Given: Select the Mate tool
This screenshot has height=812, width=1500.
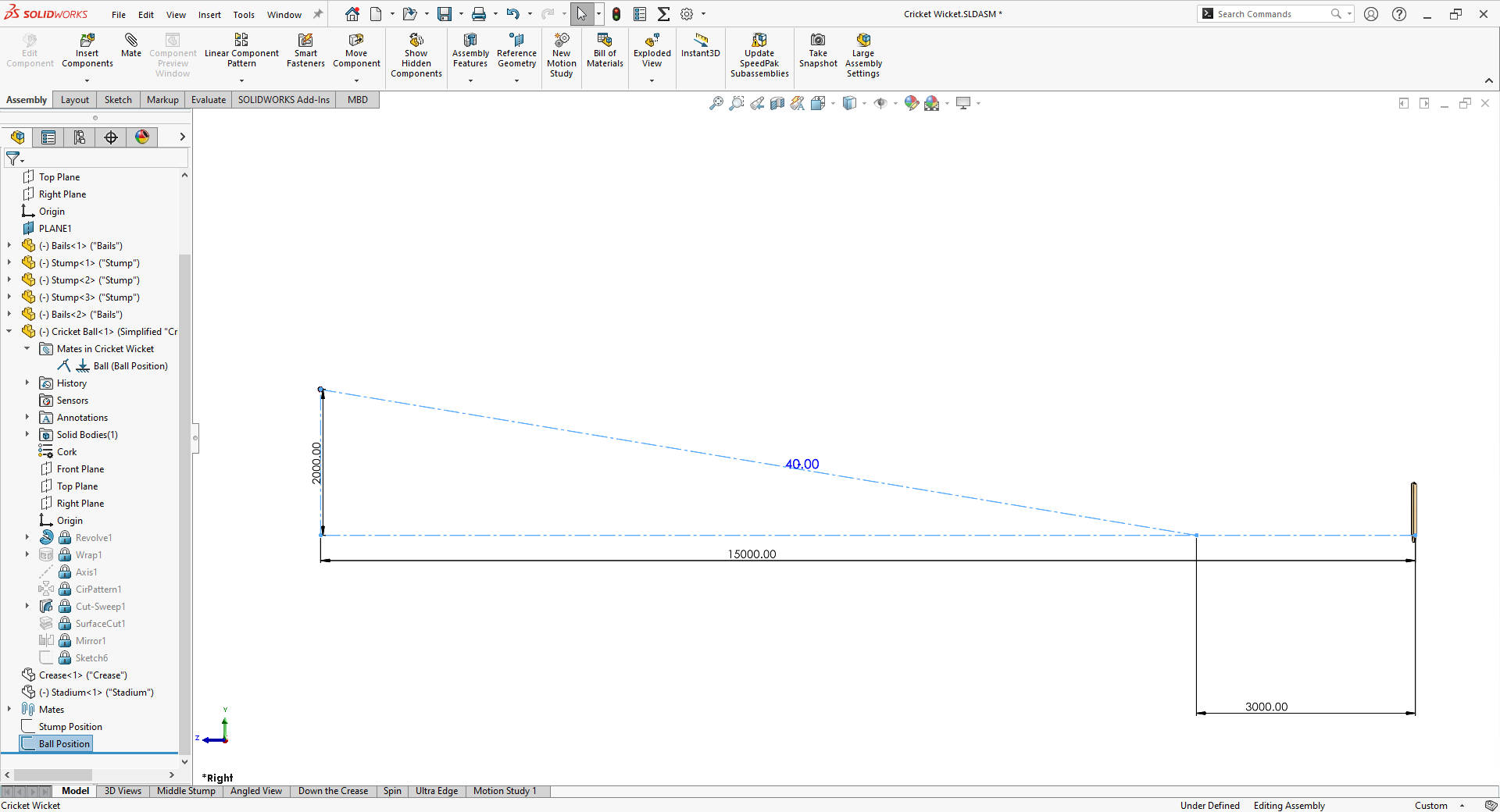Looking at the screenshot, I should [x=130, y=48].
